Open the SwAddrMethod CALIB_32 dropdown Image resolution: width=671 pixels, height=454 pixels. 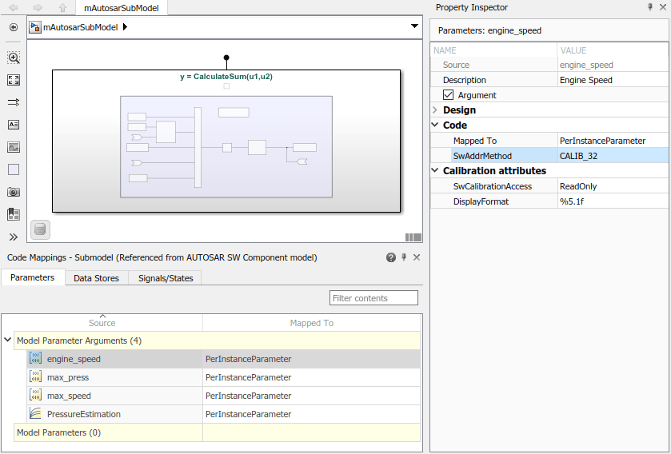tap(612, 156)
